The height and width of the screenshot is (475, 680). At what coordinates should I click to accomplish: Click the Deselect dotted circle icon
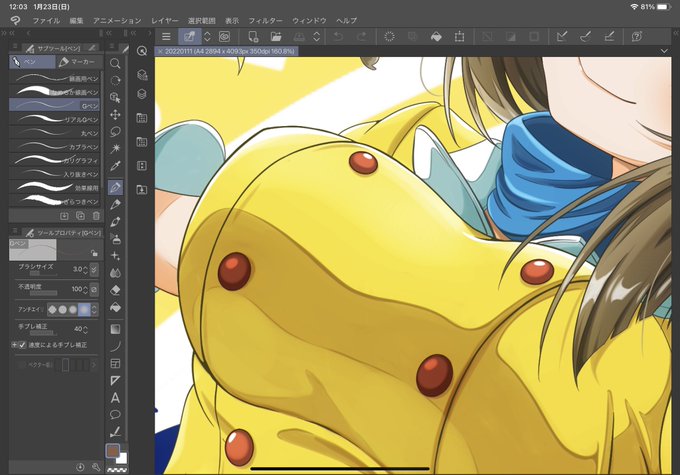coord(389,36)
